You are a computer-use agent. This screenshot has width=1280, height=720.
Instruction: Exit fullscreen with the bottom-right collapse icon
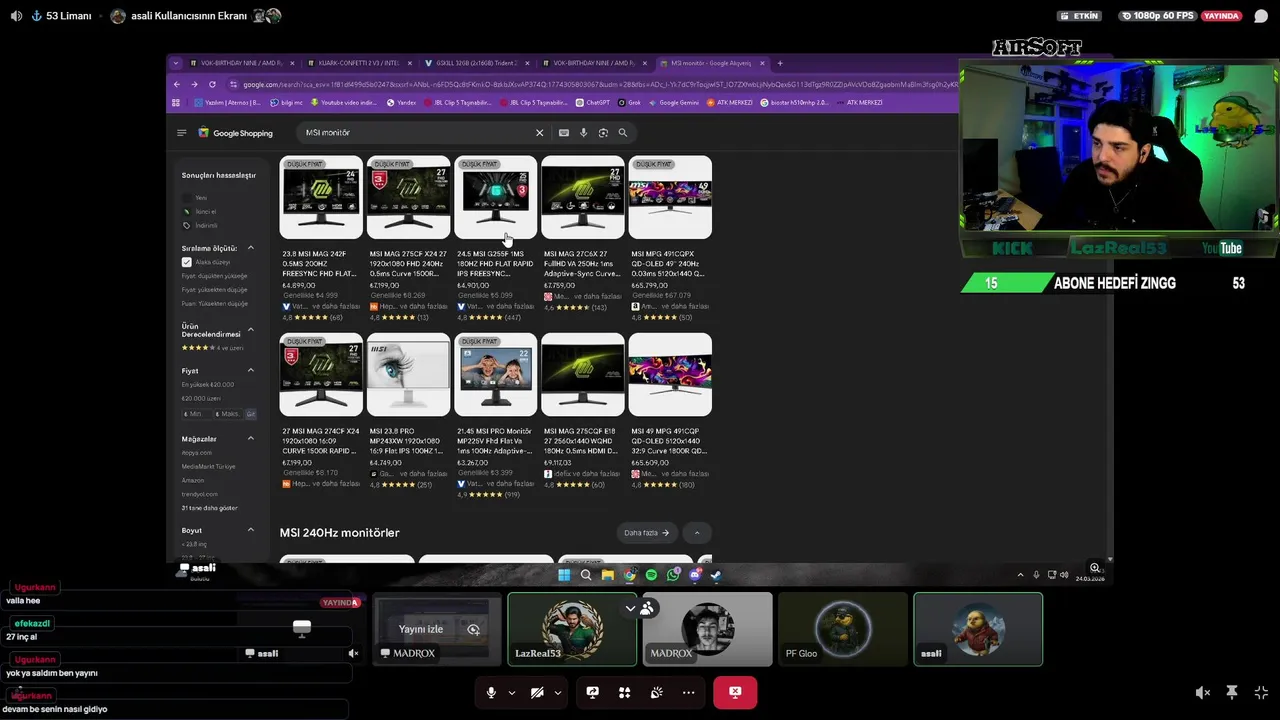coord(1261,692)
